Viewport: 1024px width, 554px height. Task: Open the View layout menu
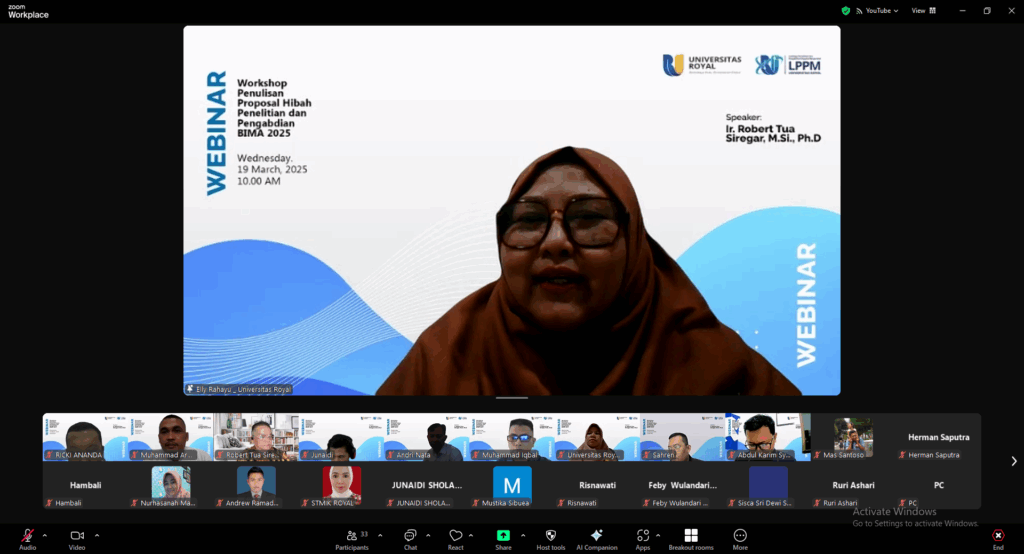[x=920, y=11]
